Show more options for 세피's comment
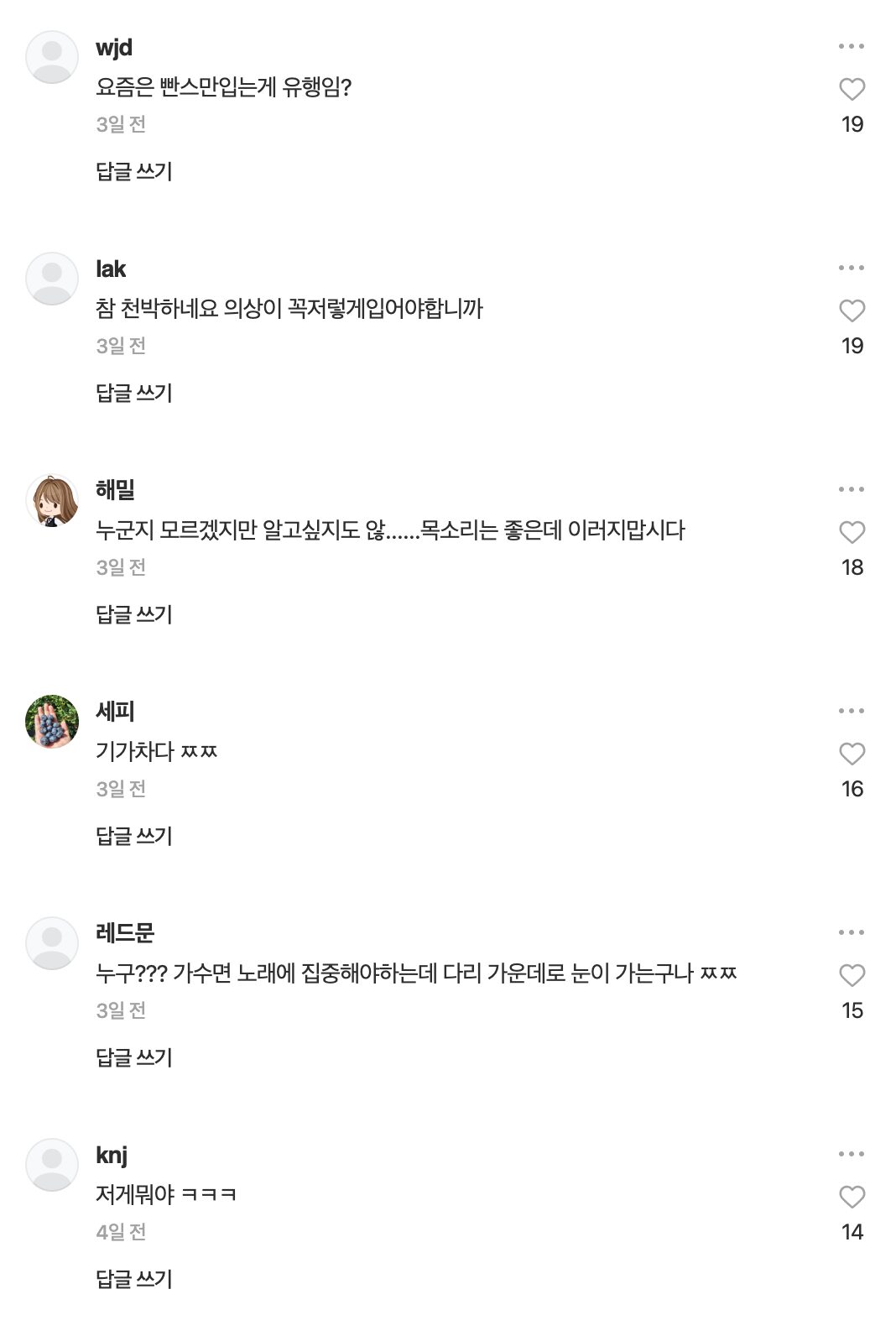The height and width of the screenshot is (1336, 896). pos(851,711)
